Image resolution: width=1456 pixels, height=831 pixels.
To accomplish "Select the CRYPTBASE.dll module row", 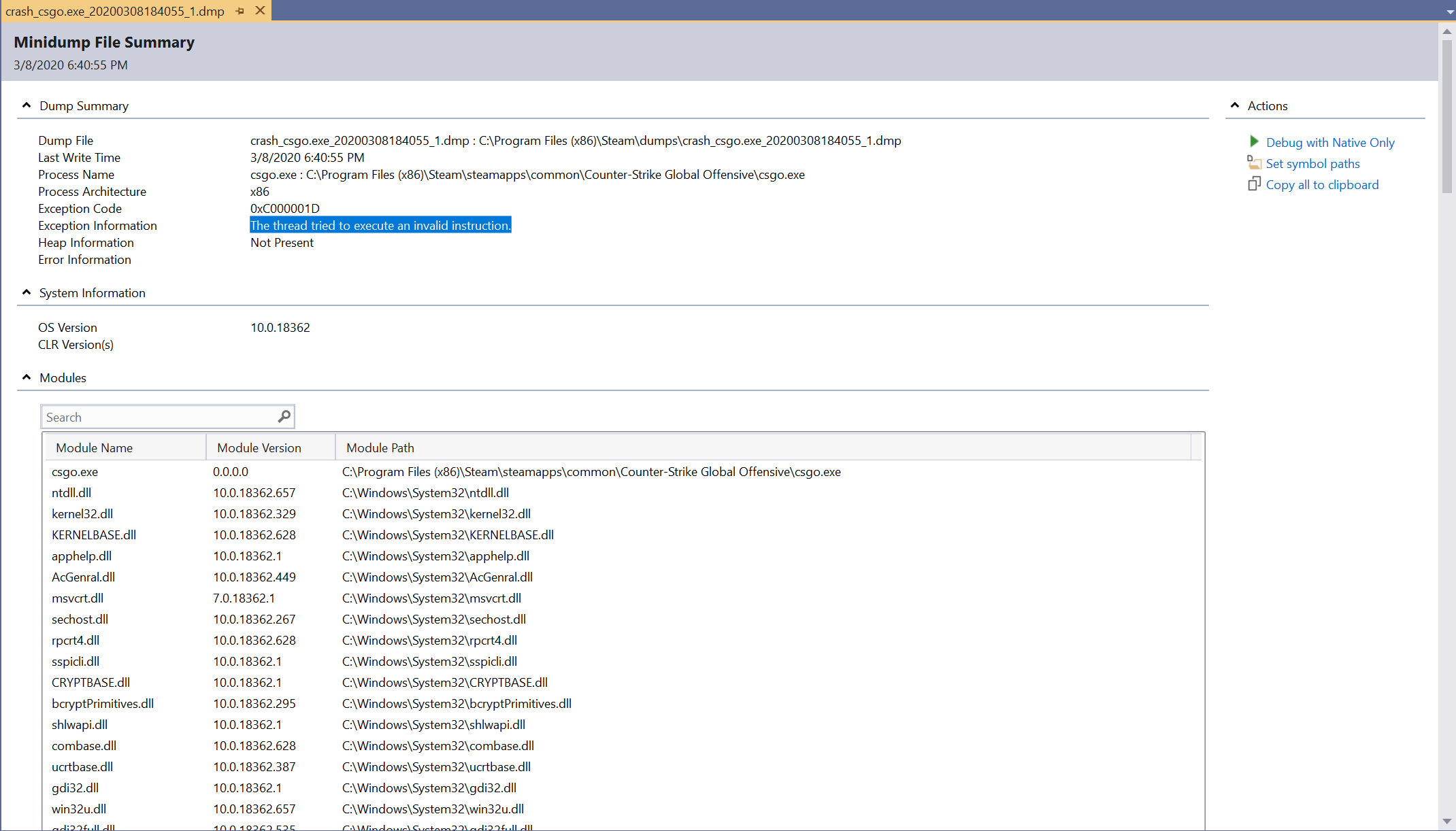I will coord(623,682).
